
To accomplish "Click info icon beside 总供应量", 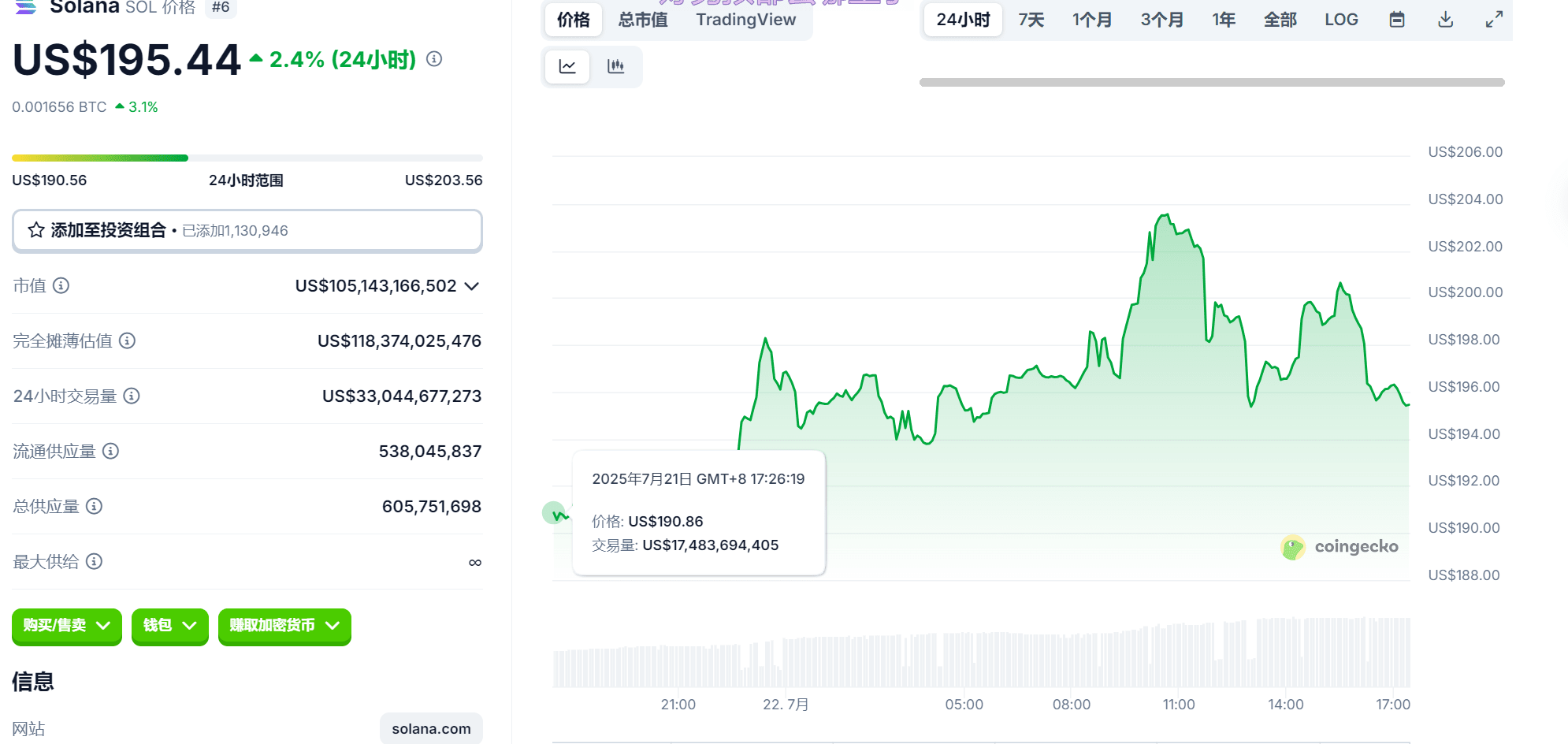I will 94,506.
